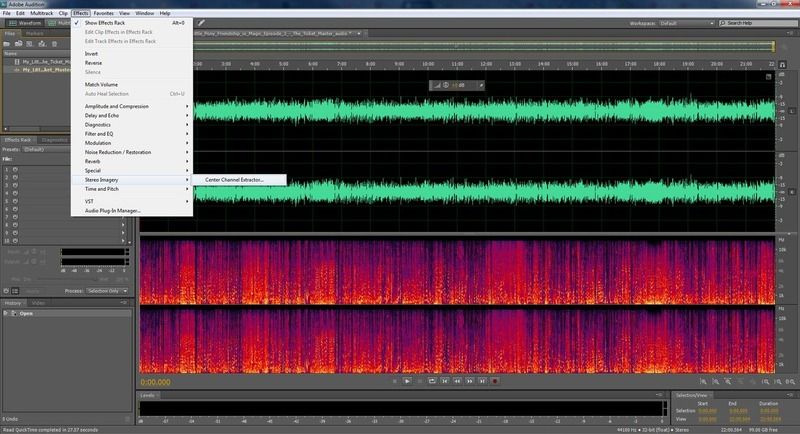This screenshot has width=800, height=434.
Task: Expand effect slot 9 arrow
Action: (x=123, y=233)
